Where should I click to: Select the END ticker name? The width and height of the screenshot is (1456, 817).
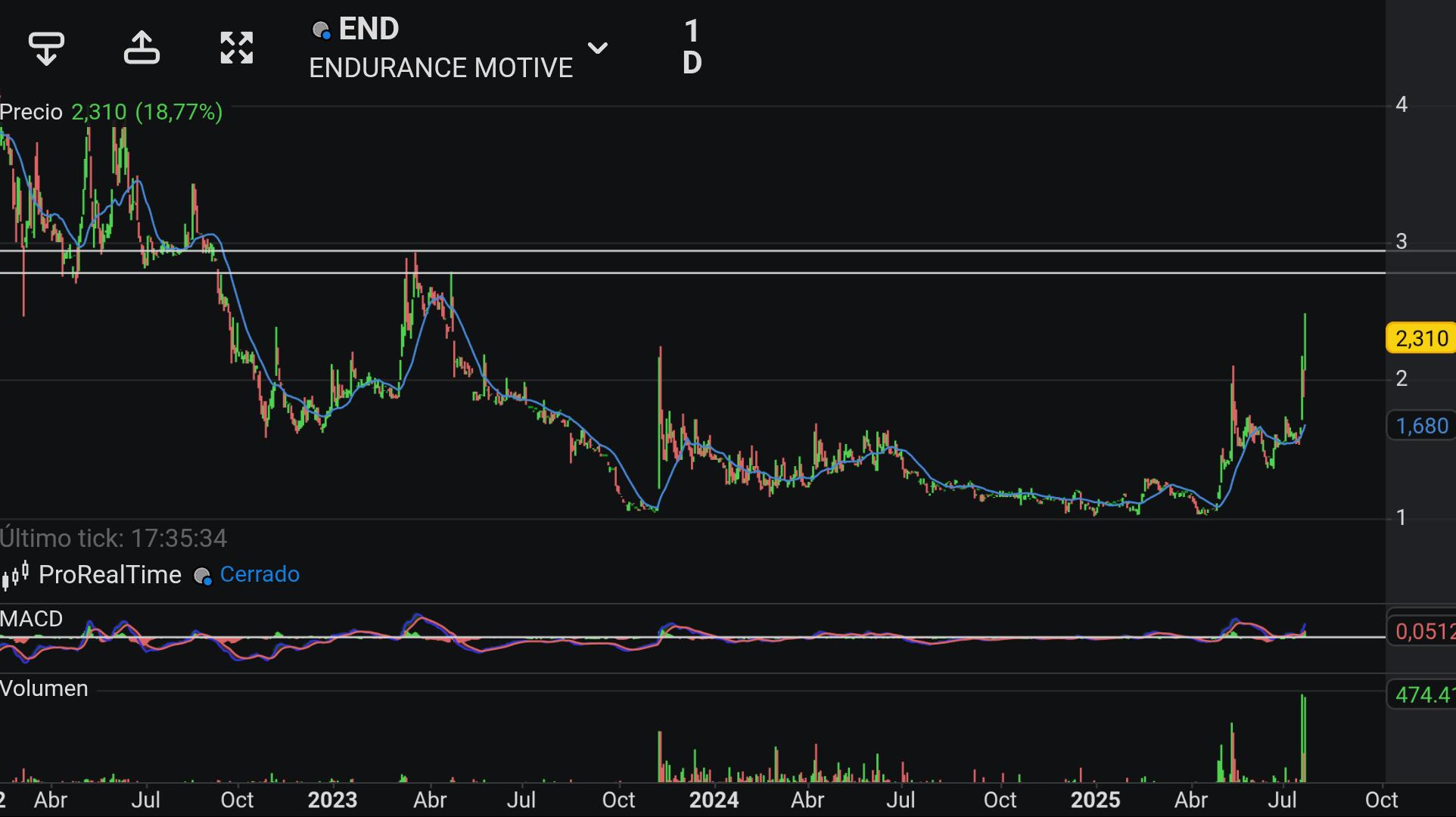tap(369, 29)
